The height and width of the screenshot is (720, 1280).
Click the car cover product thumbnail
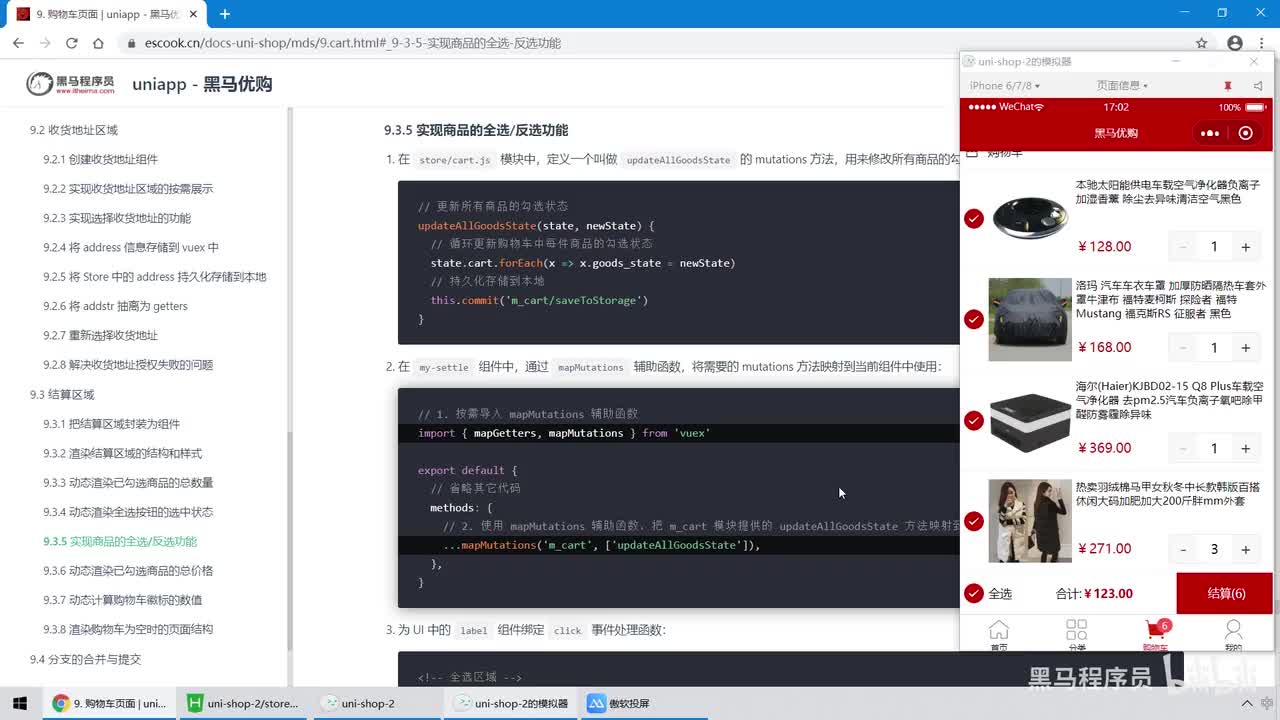[1030, 319]
